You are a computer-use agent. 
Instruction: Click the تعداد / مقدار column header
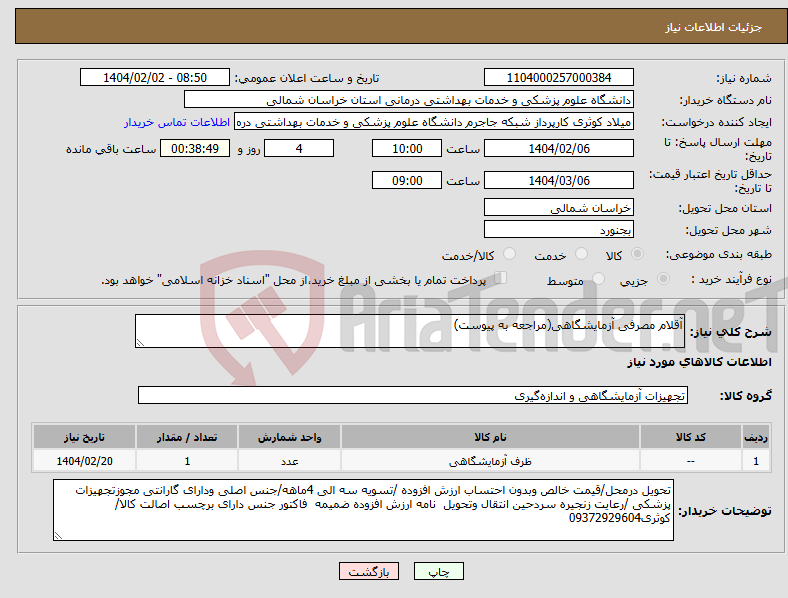tap(187, 437)
